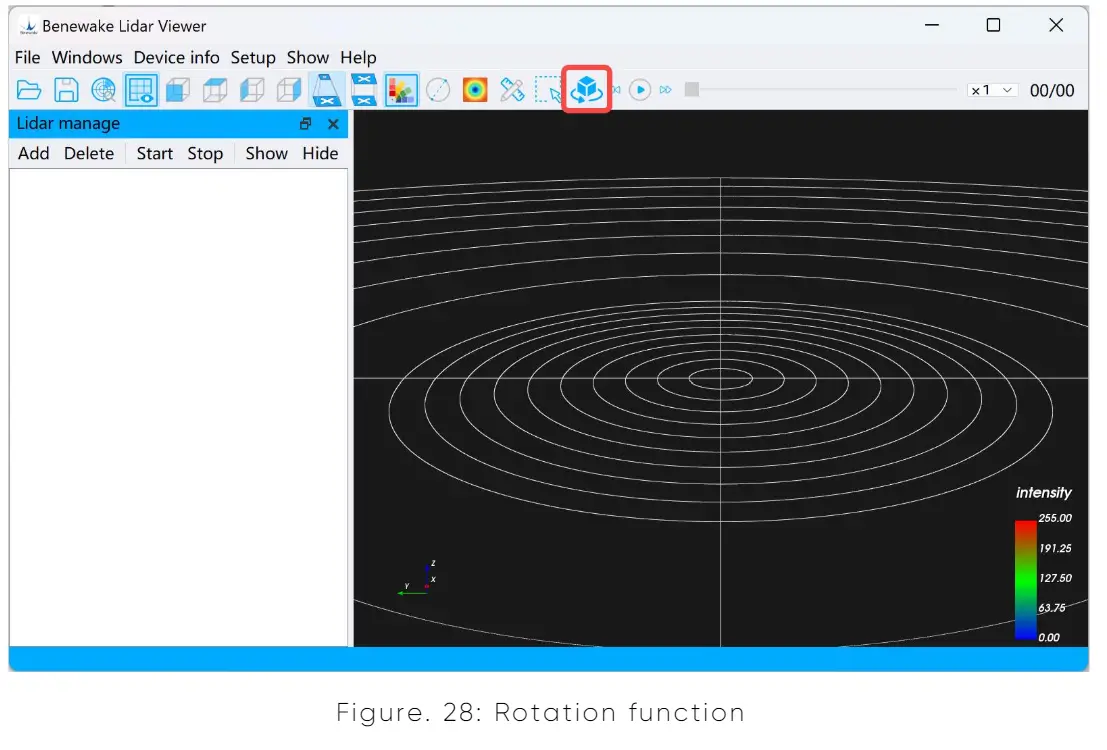1107x750 pixels.
Task: Activate the rectangle selection cursor tool
Action: click(549, 90)
